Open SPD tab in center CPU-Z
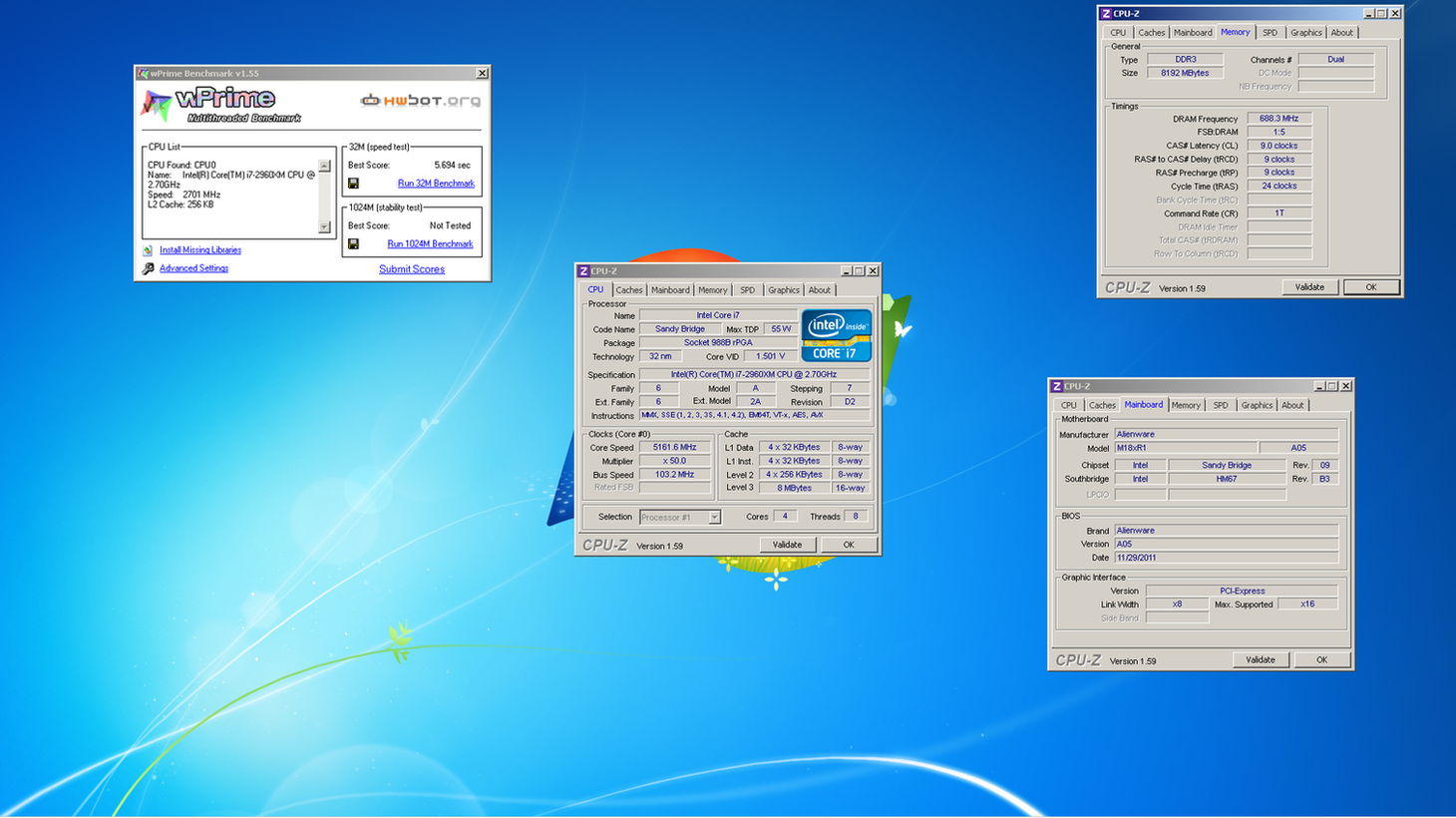 pyautogui.click(x=747, y=290)
